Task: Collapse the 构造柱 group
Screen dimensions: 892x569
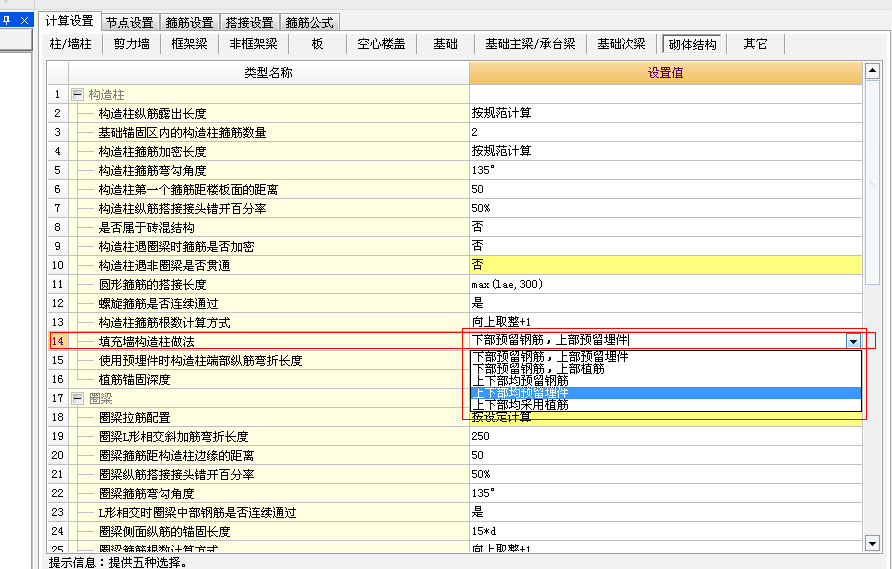Action: (78, 94)
